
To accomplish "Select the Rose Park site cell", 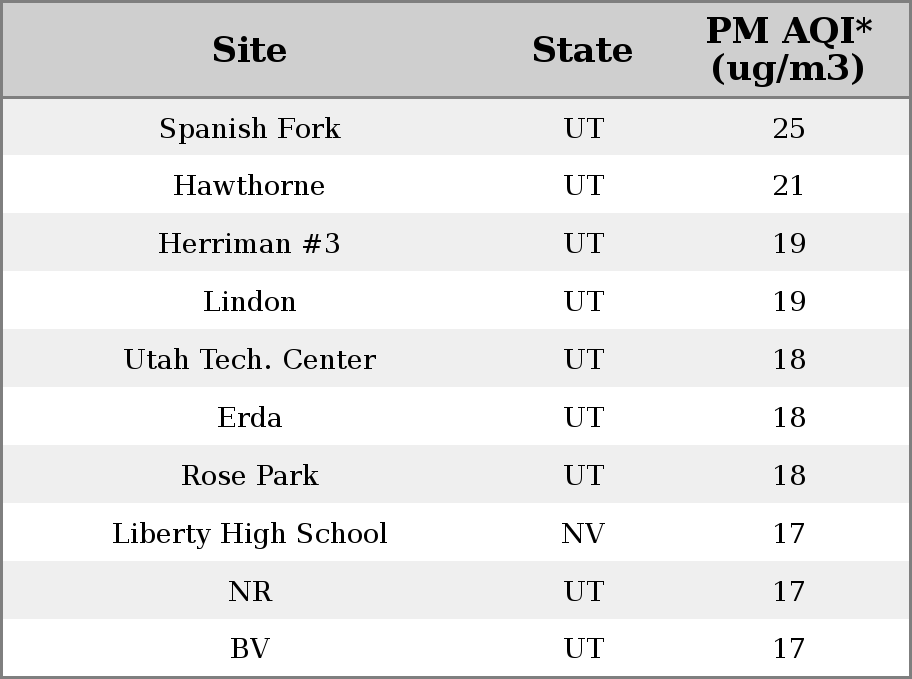I will [x=250, y=475].
